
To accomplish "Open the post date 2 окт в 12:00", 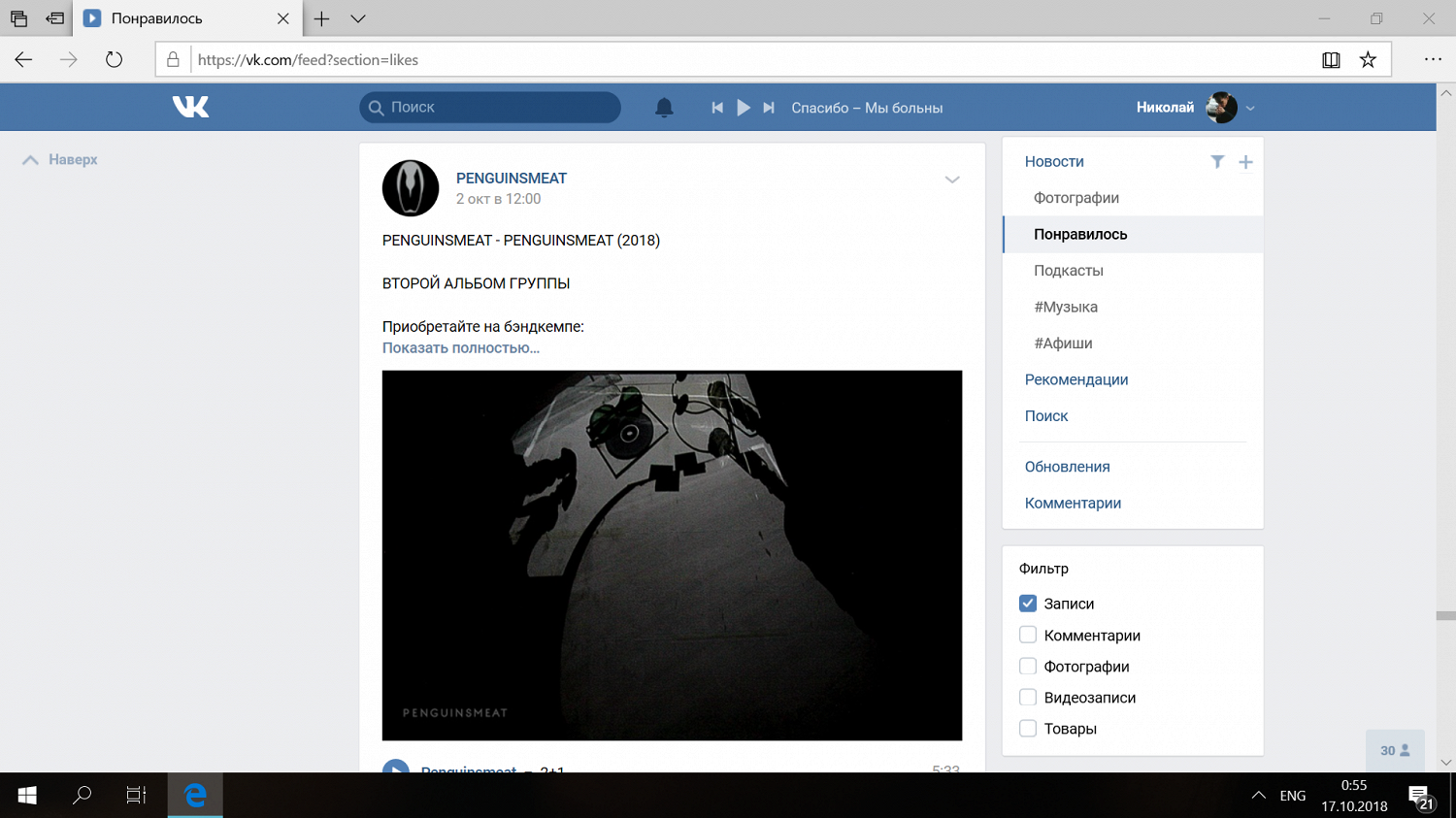I will click(499, 199).
